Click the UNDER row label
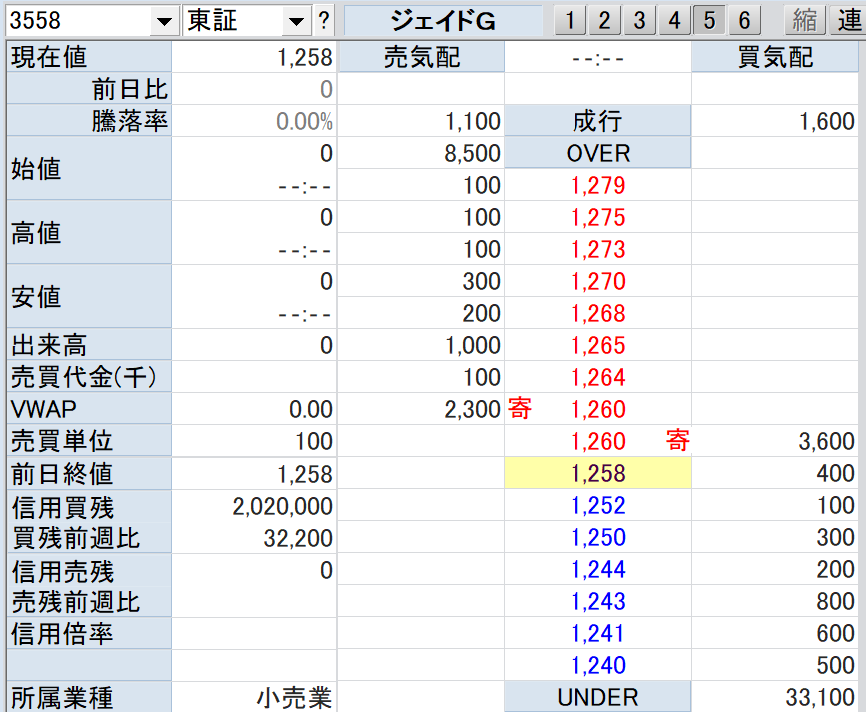The height and width of the screenshot is (712, 866). click(x=598, y=697)
